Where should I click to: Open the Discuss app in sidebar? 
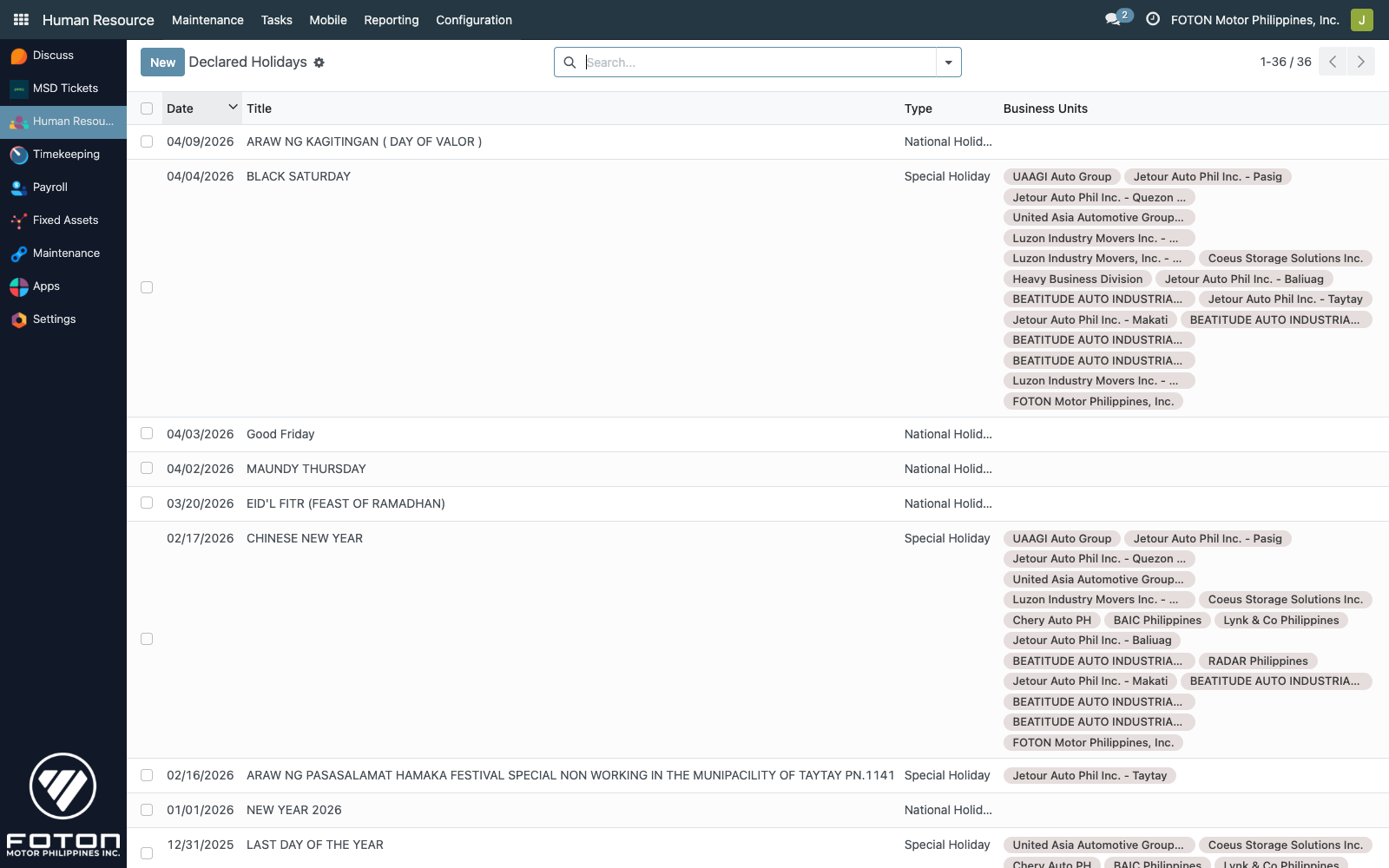click(x=53, y=56)
